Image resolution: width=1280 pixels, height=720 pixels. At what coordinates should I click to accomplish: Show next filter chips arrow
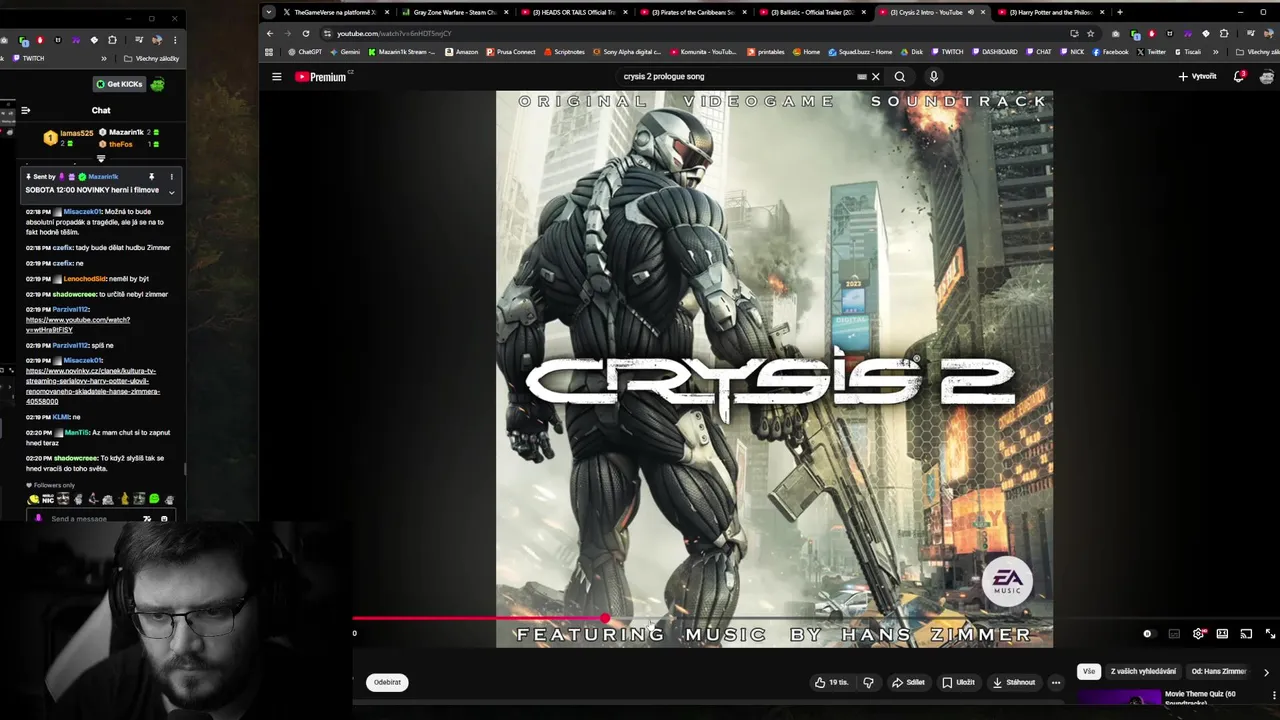click(x=1266, y=672)
